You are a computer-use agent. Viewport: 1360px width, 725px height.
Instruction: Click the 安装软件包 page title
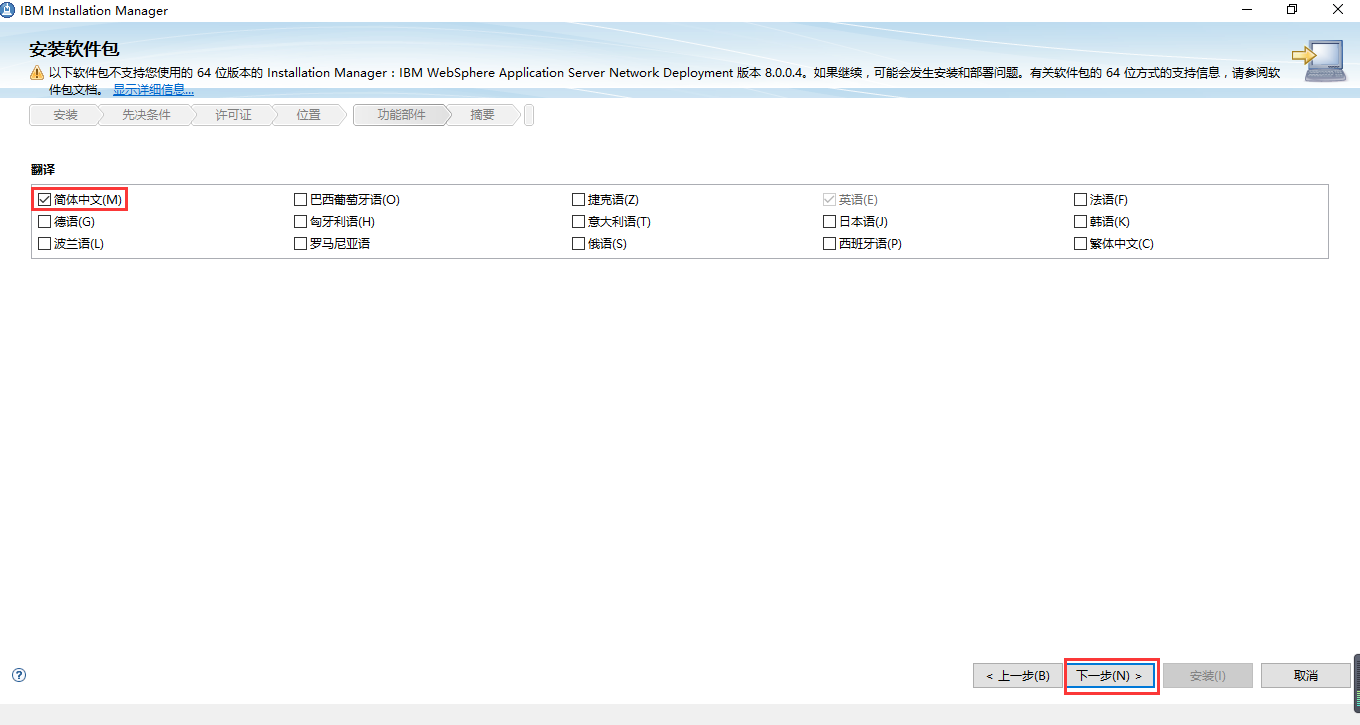click(75, 50)
